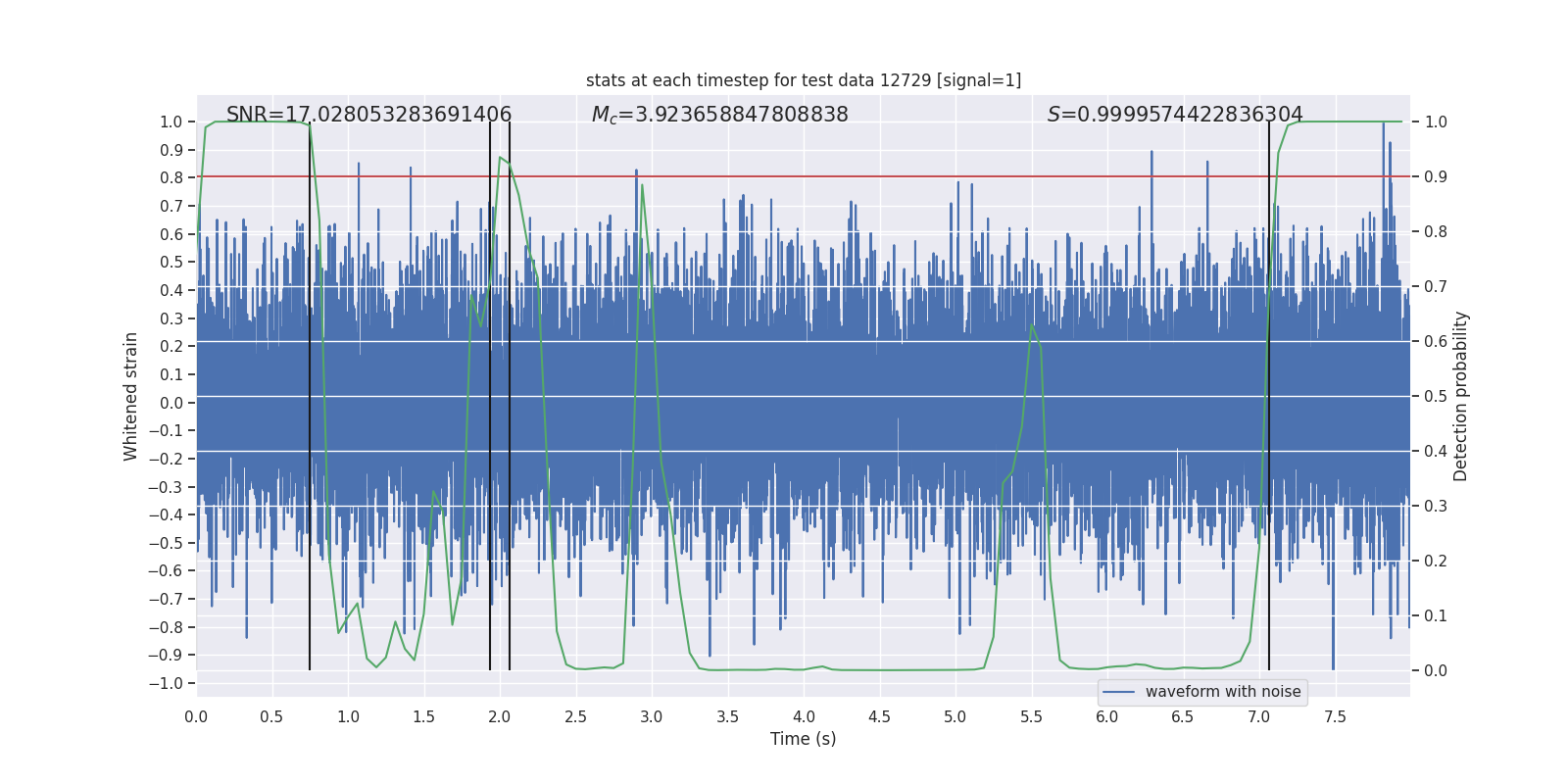
Task: Pick the -0.9 tick on the Whitened strain axis
Action: pos(166,655)
